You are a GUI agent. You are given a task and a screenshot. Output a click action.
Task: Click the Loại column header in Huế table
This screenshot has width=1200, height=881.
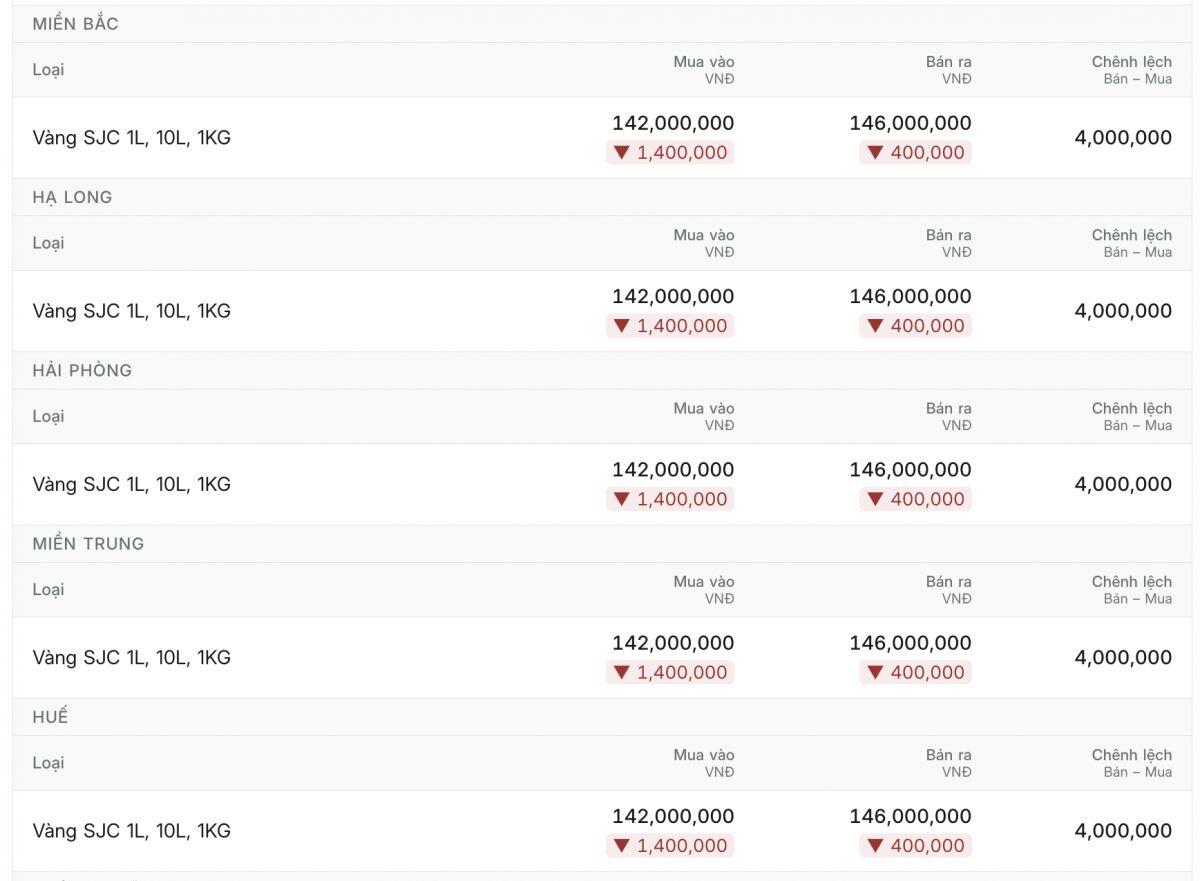point(48,763)
